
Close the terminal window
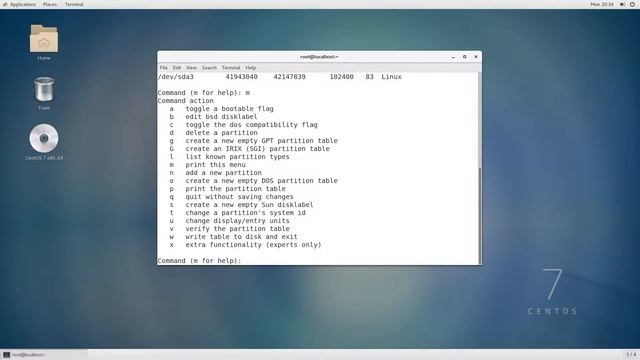pos(476,57)
